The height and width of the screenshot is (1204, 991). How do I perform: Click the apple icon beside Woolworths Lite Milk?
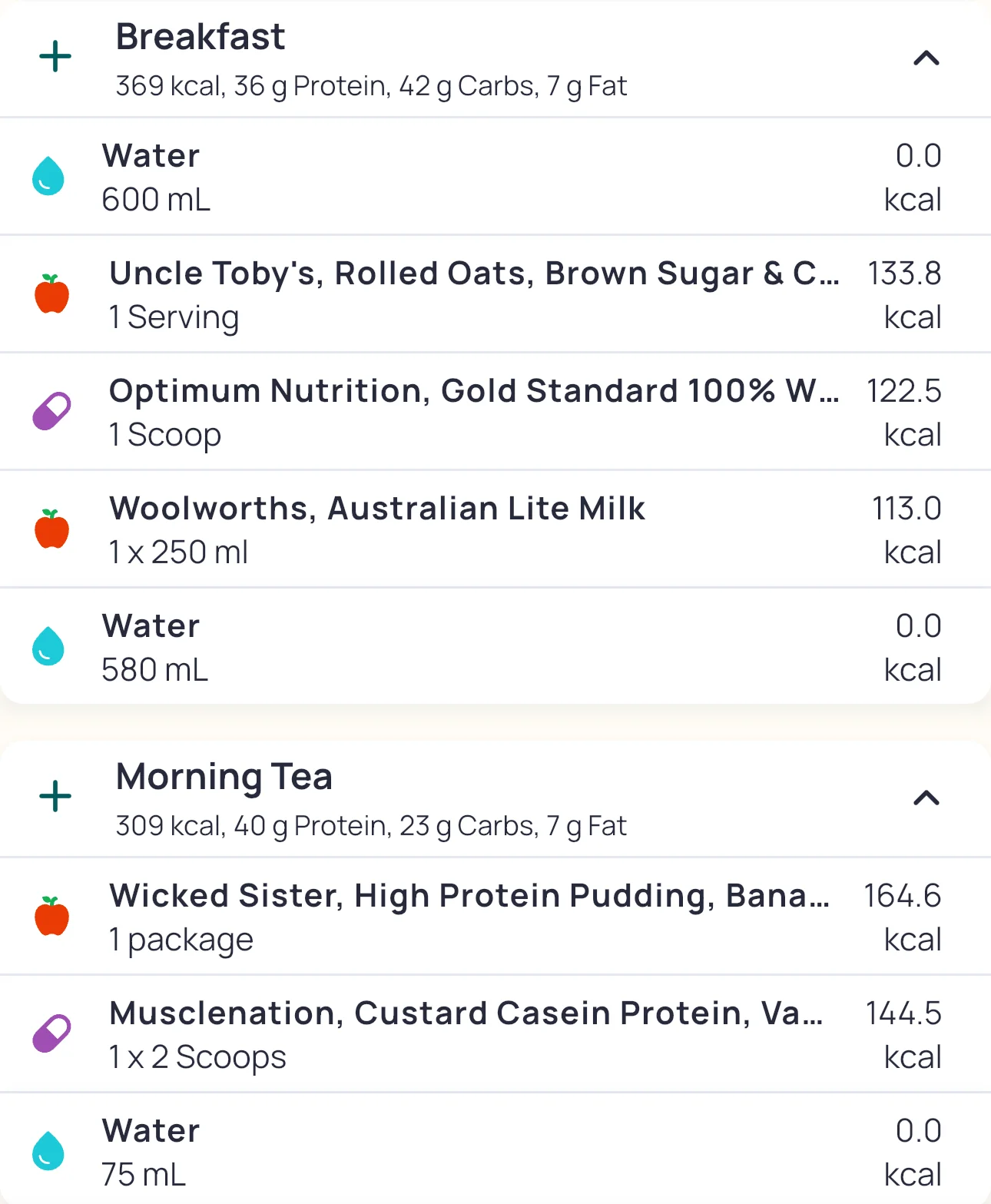(51, 529)
